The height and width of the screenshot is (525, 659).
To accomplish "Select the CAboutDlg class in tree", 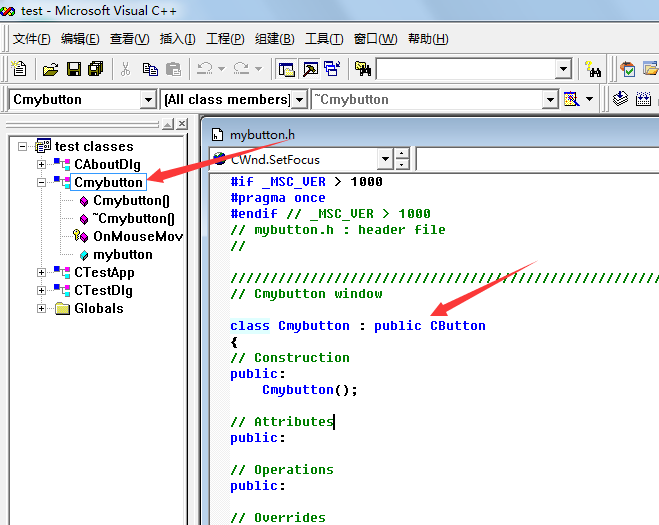I will [x=107, y=164].
